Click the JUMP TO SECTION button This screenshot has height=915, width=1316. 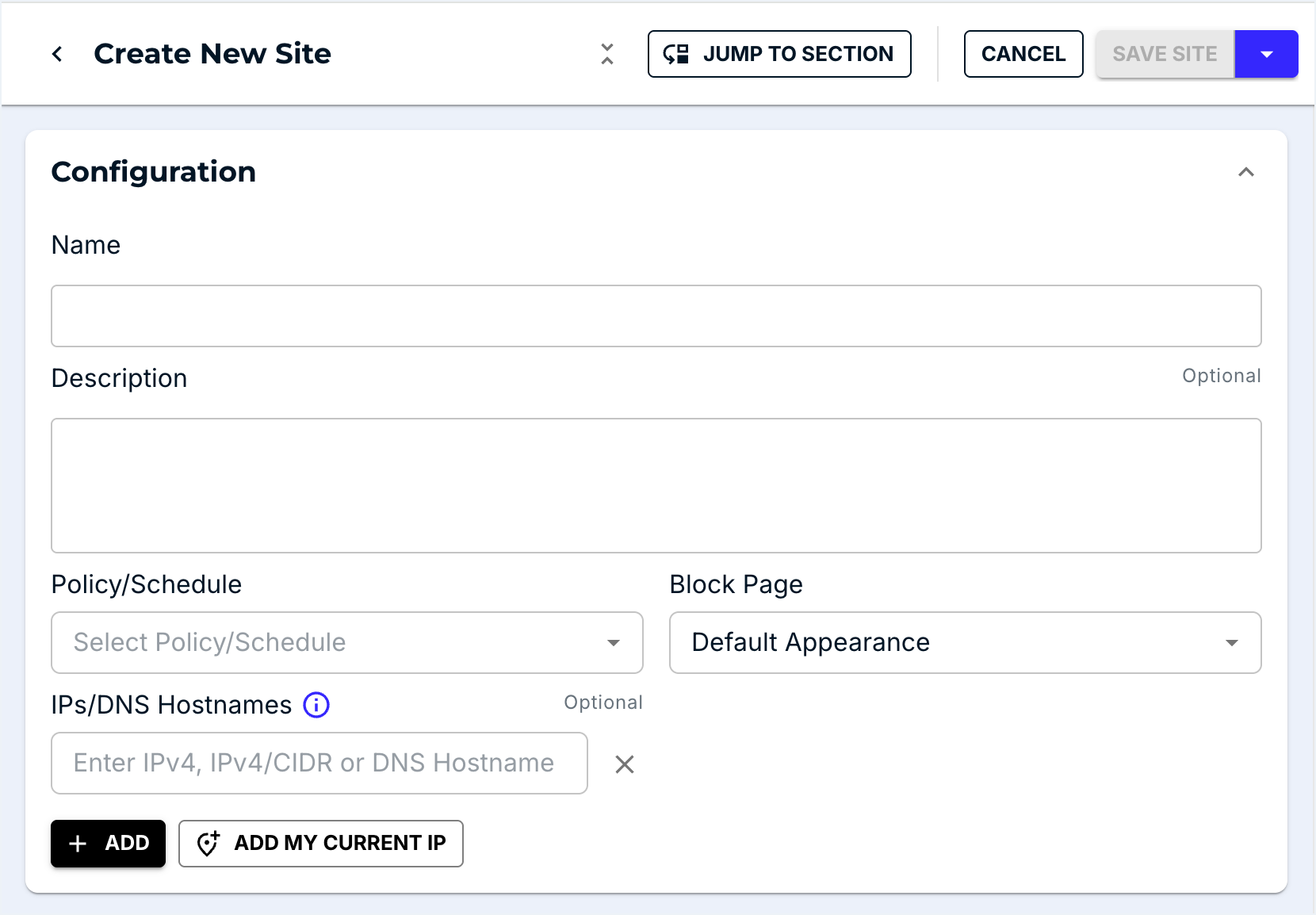pyautogui.click(x=779, y=53)
